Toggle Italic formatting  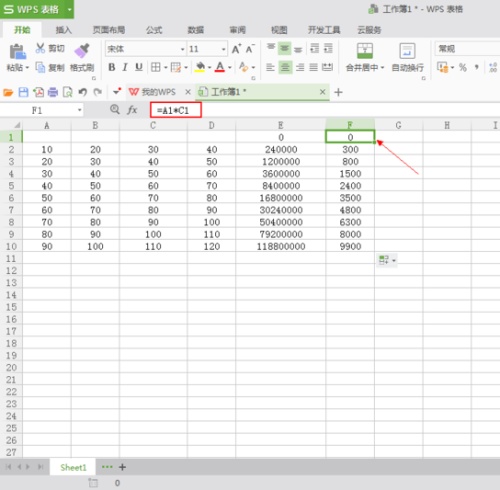tap(125, 67)
